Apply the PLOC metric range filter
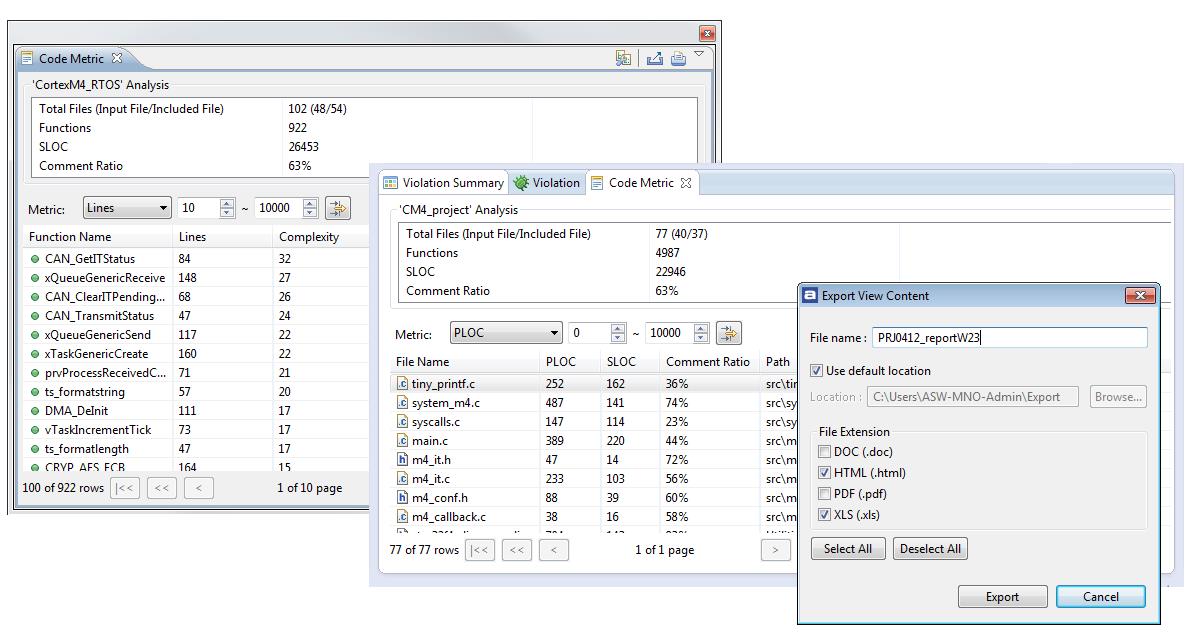Image resolution: width=1195 pixels, height=642 pixels. coord(728,333)
